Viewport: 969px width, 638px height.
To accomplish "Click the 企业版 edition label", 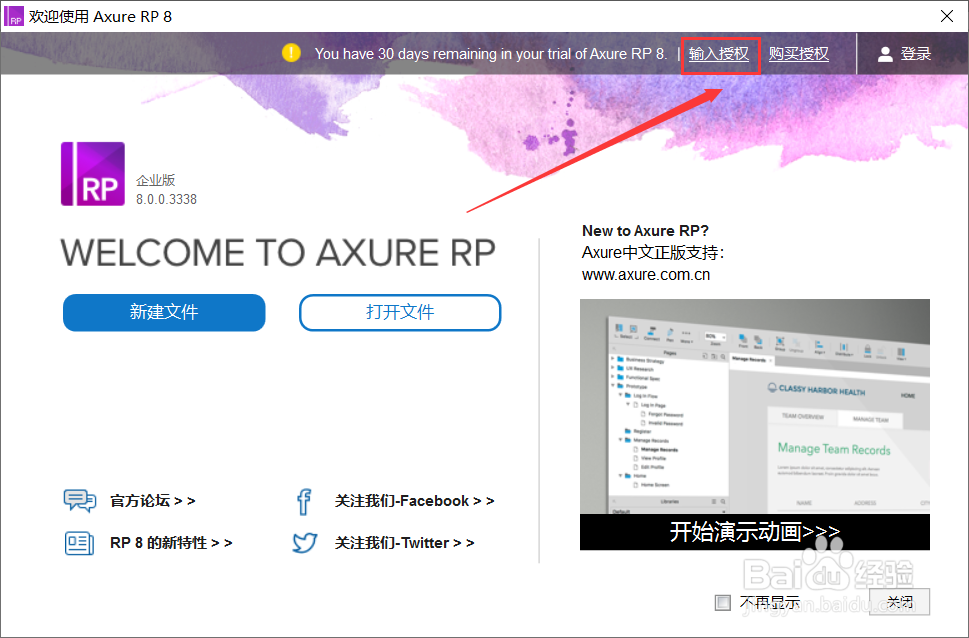I will coord(156,180).
